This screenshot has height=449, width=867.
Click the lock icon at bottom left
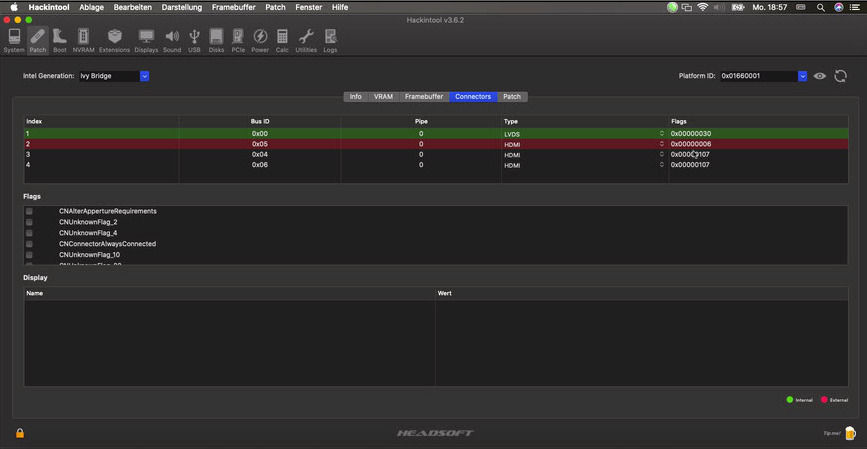[20, 433]
